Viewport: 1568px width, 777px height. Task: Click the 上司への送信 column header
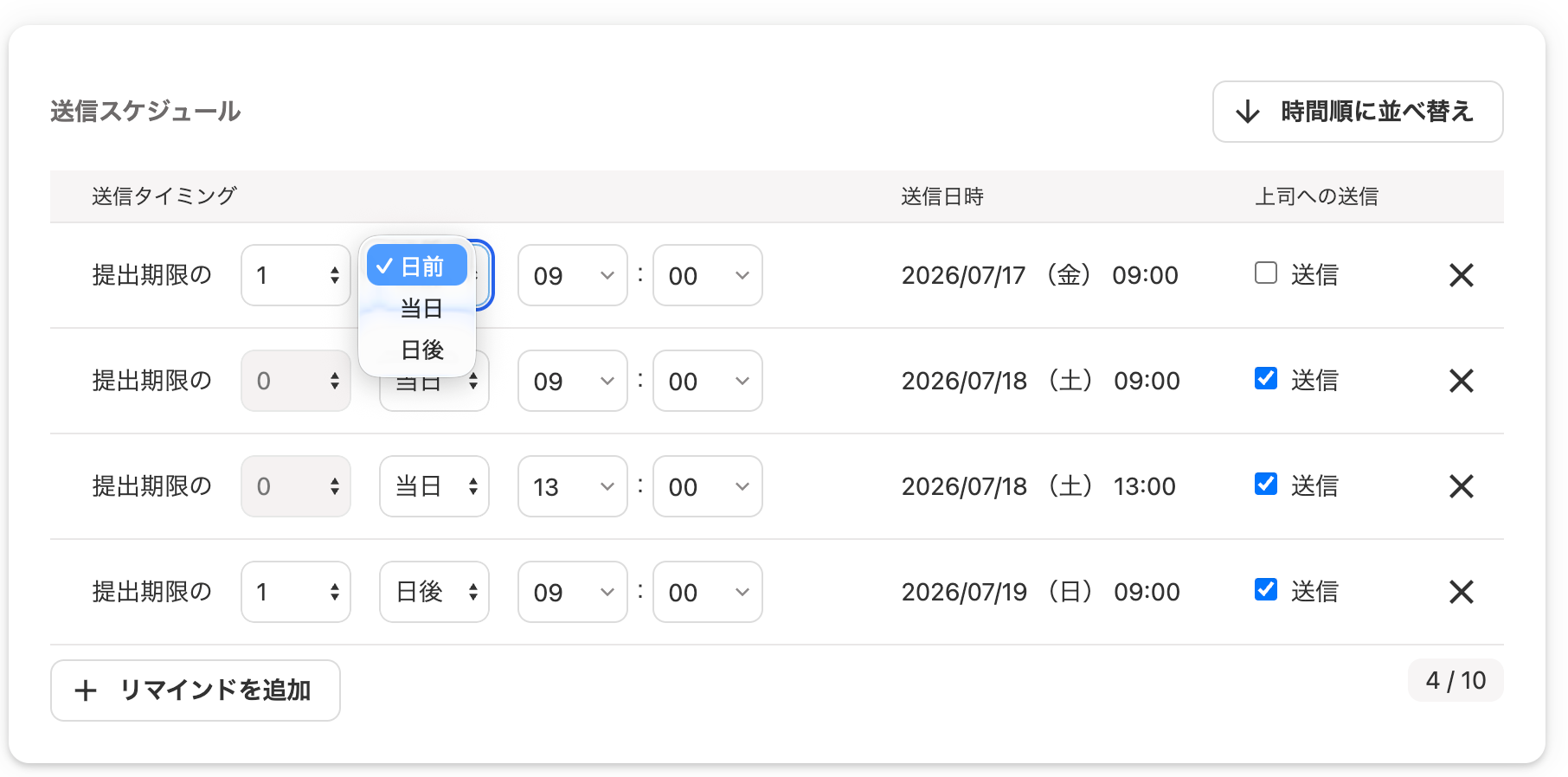1316,196
